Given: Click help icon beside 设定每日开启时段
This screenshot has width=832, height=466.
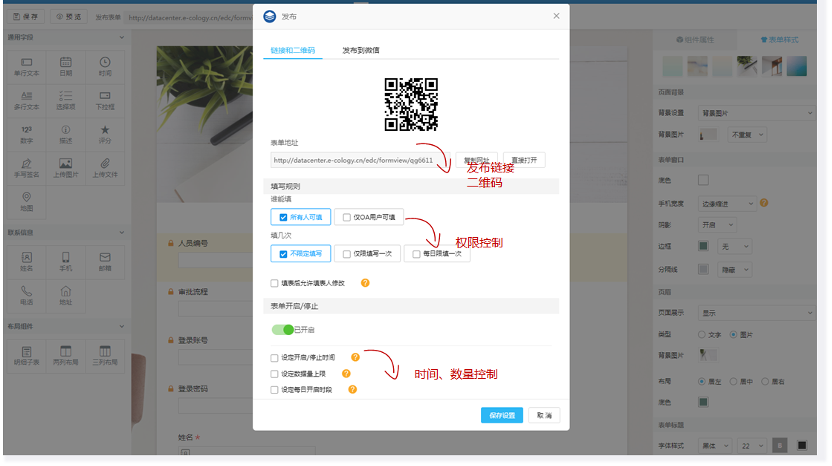Looking at the screenshot, I should click(x=352, y=390).
